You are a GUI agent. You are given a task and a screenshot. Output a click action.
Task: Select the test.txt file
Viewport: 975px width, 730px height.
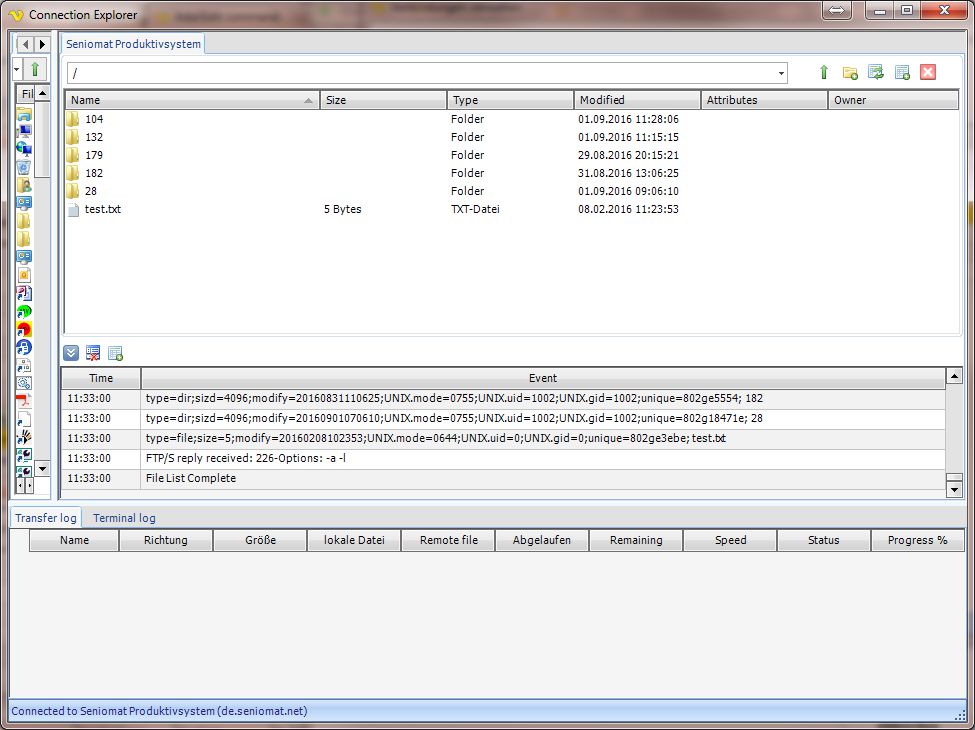pyautogui.click(x=102, y=209)
